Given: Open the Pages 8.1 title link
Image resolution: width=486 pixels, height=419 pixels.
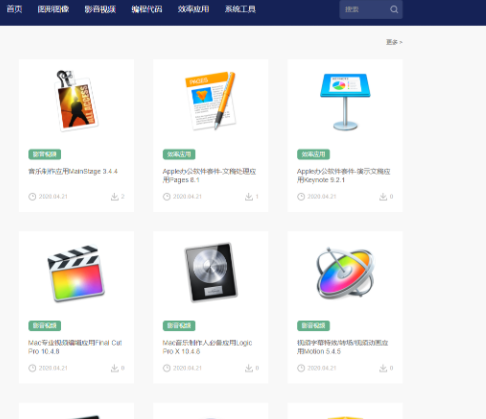Looking at the screenshot, I should tap(209, 176).
